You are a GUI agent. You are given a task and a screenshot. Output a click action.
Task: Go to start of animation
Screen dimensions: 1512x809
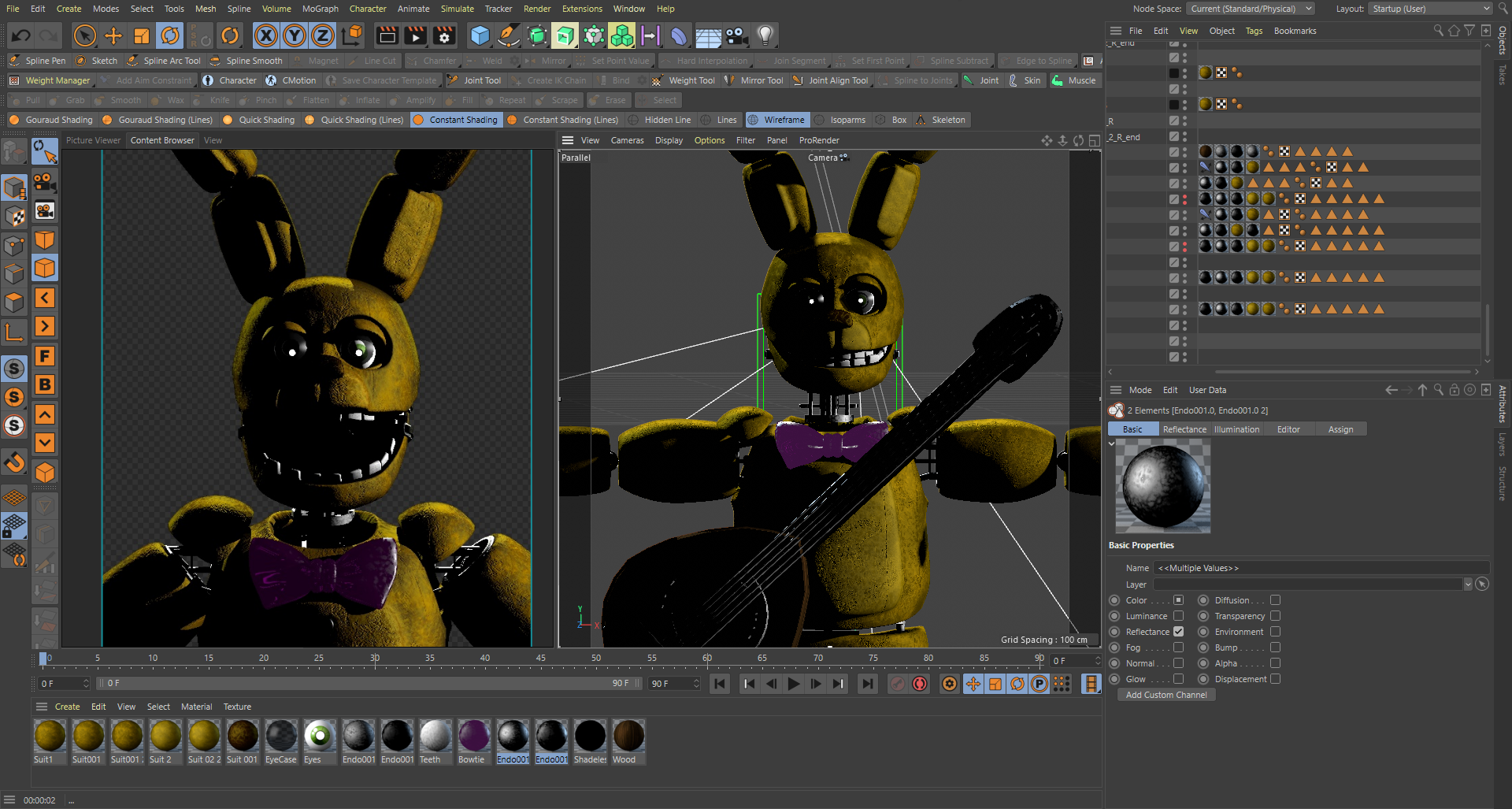pos(720,684)
